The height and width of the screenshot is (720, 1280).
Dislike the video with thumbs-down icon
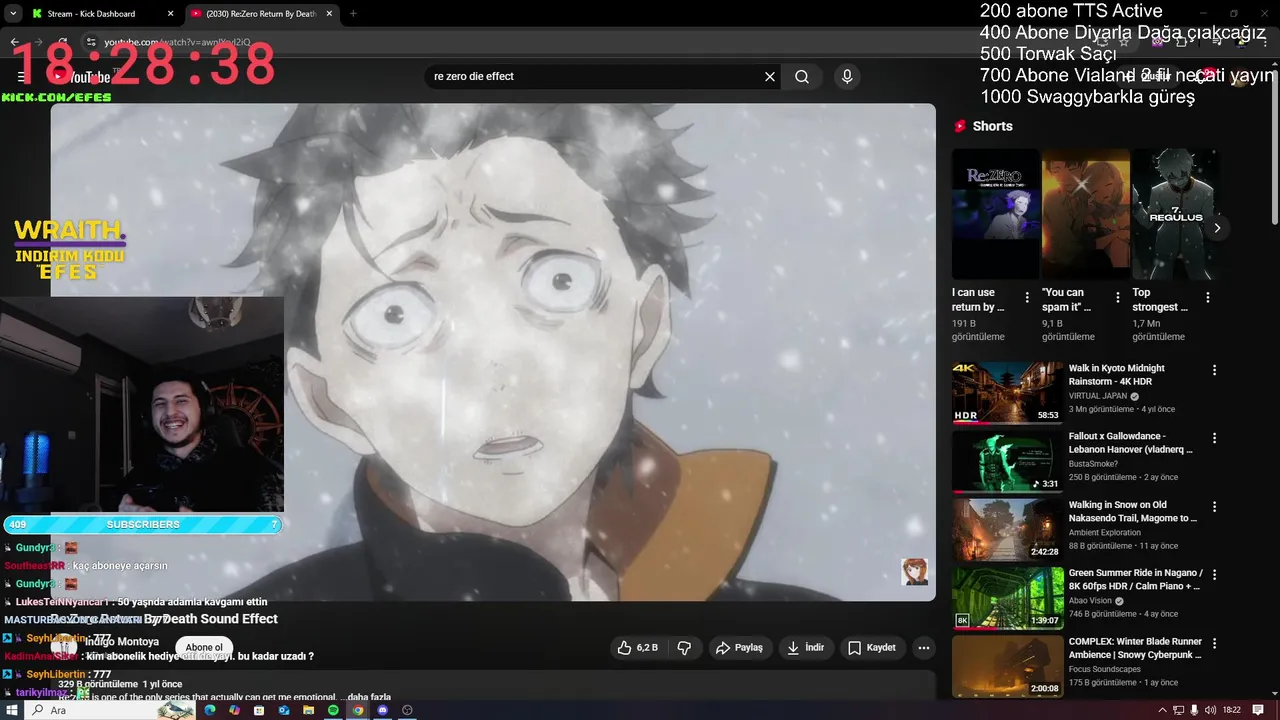pyautogui.click(x=684, y=648)
